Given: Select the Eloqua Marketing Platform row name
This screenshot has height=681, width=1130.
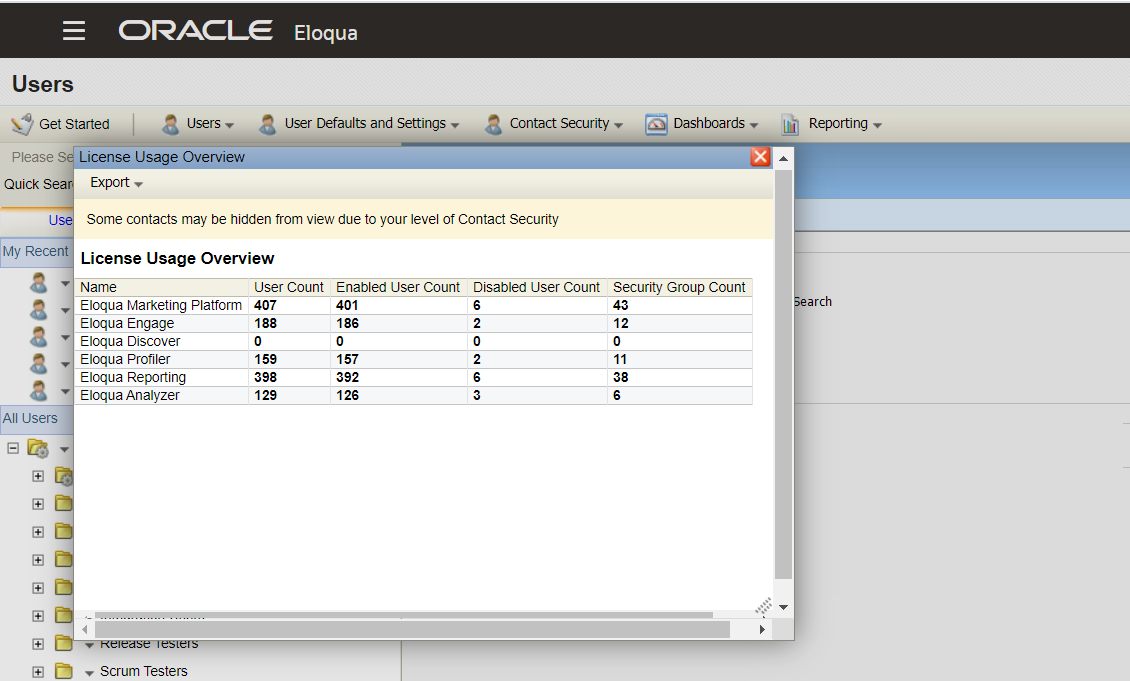Looking at the screenshot, I should [x=161, y=306].
